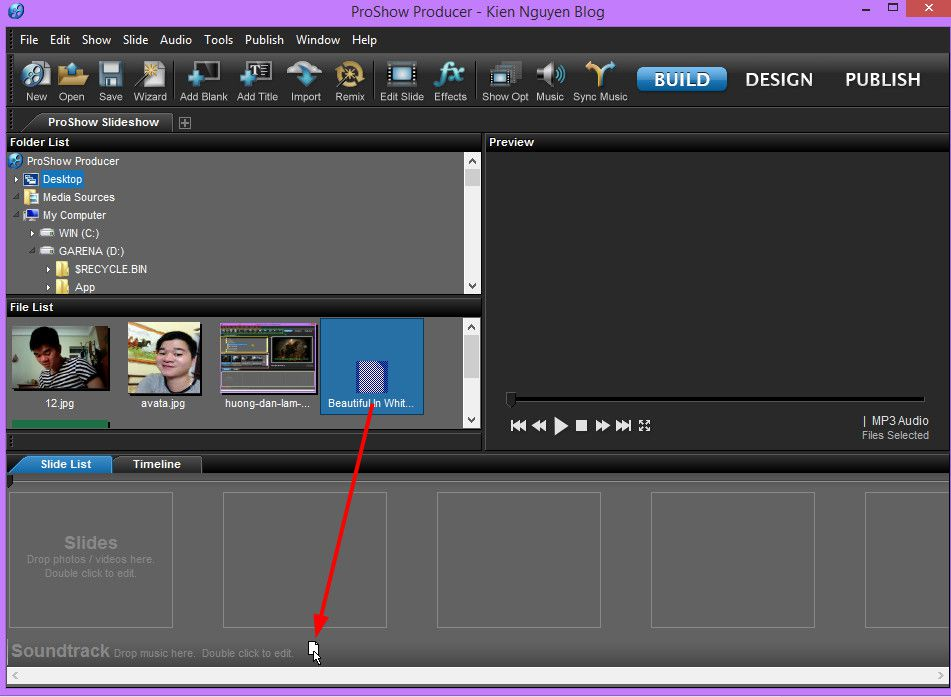This screenshot has height=697, width=951.
Task: Stop the preview playback
Action: tap(581, 426)
